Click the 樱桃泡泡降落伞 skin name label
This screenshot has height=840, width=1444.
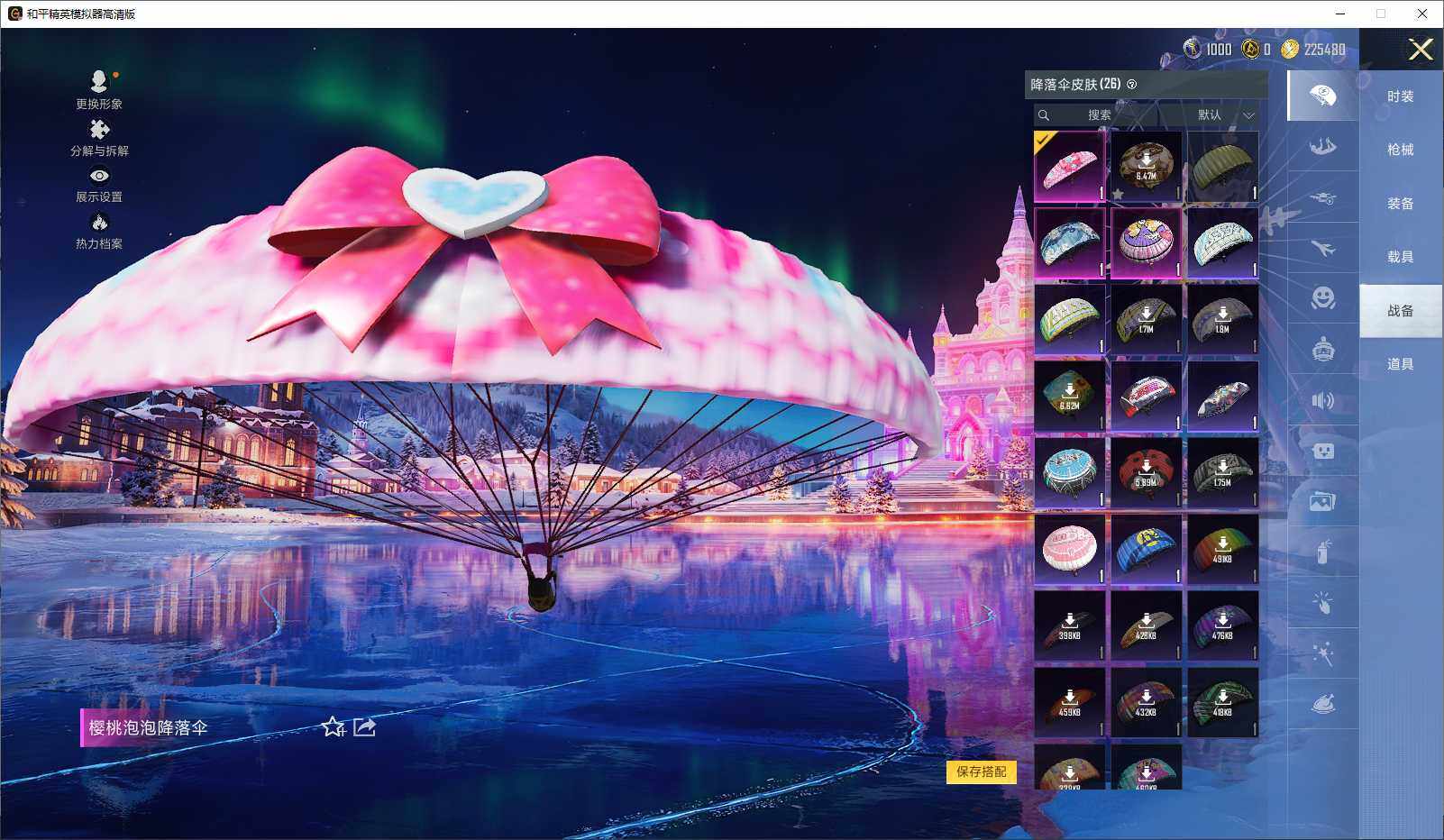coord(148,727)
